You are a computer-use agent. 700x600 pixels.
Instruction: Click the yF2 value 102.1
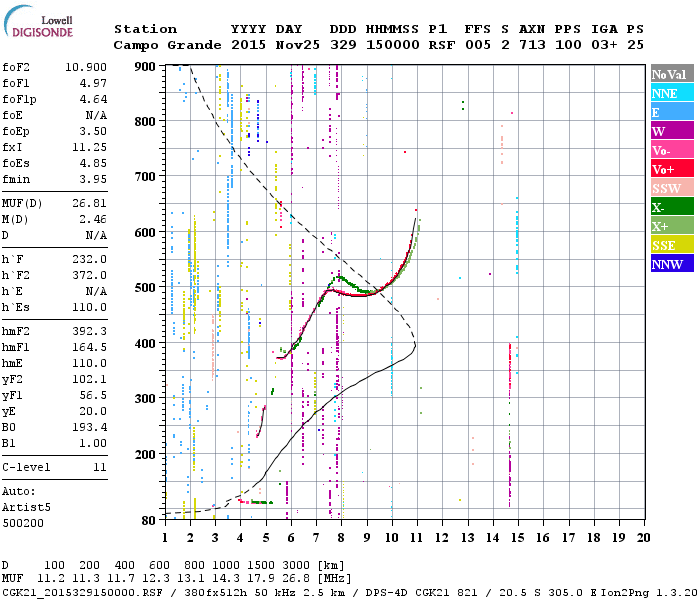(90, 379)
